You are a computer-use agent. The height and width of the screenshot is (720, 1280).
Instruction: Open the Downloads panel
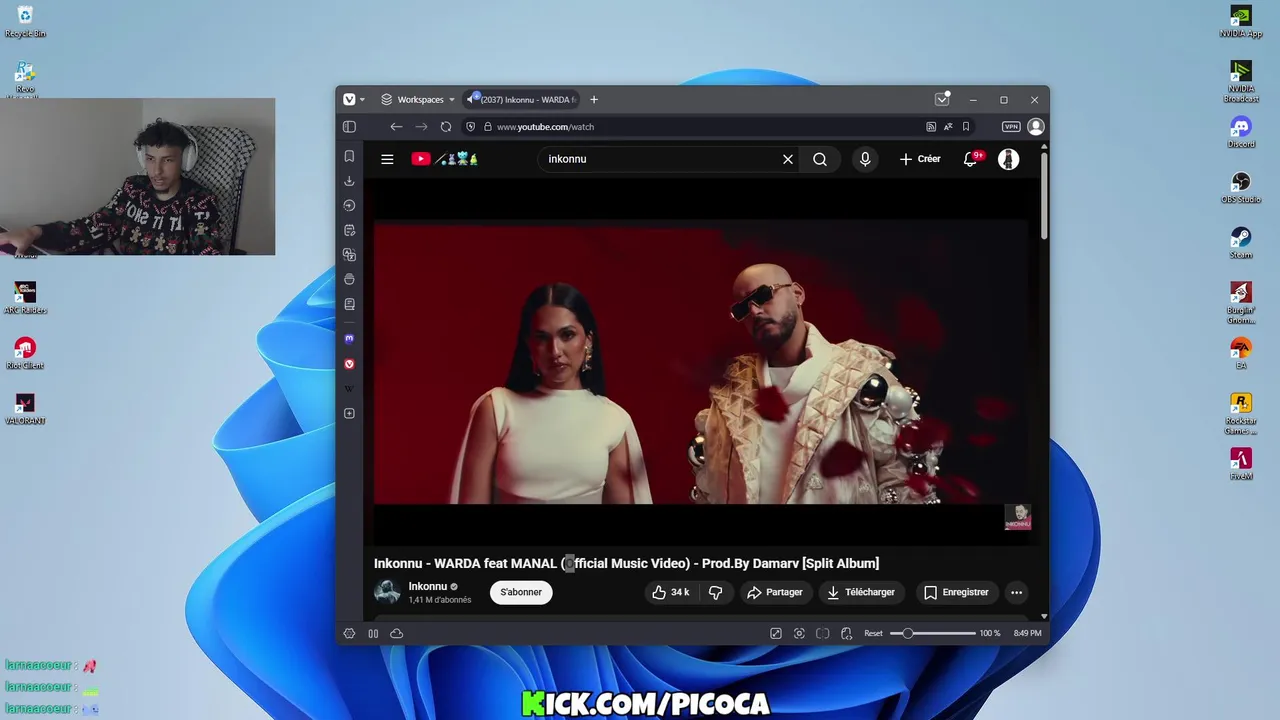pyautogui.click(x=349, y=181)
